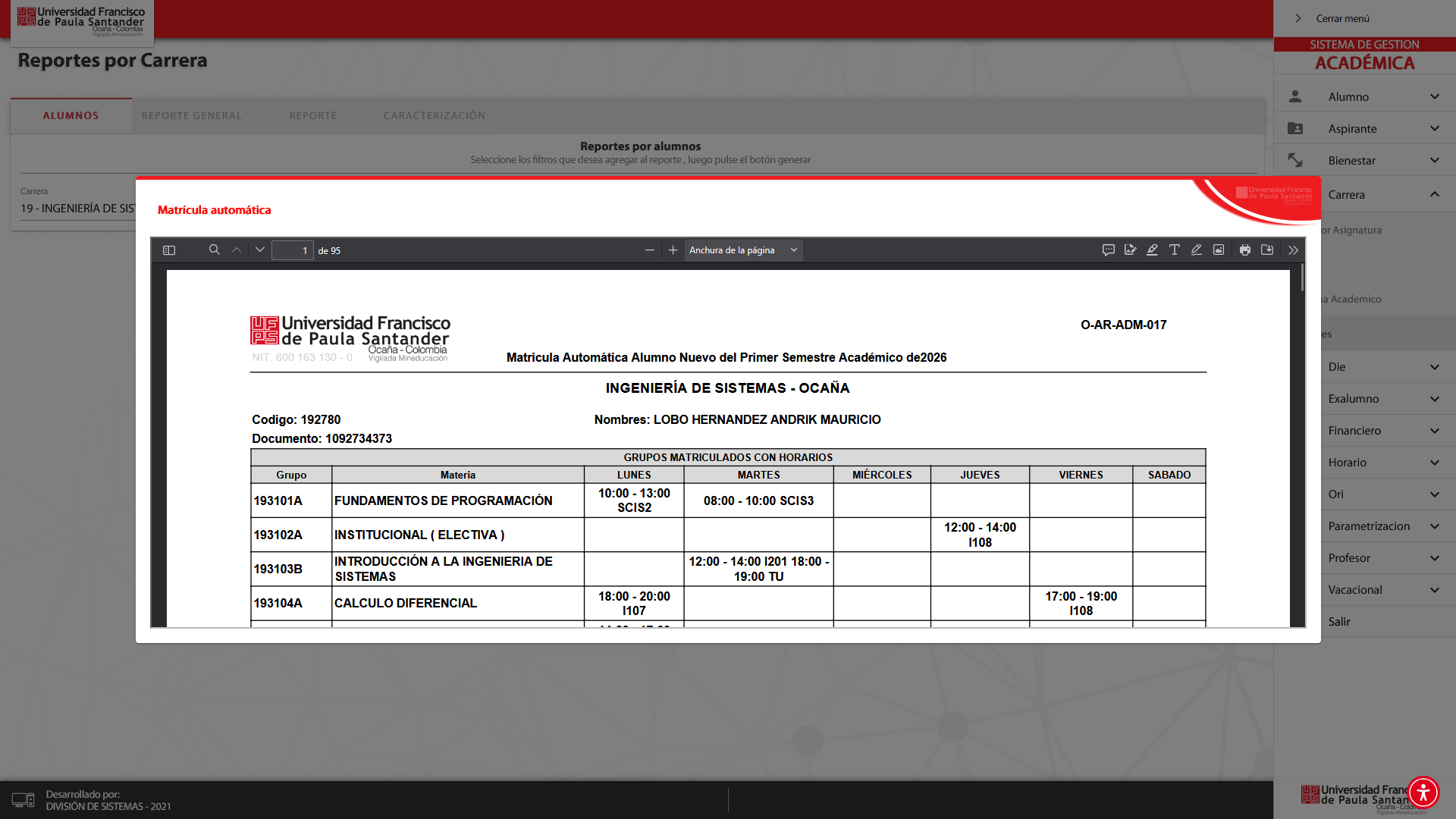The image size is (1456, 819).
Task: Go to next page arrow
Action: point(260,249)
